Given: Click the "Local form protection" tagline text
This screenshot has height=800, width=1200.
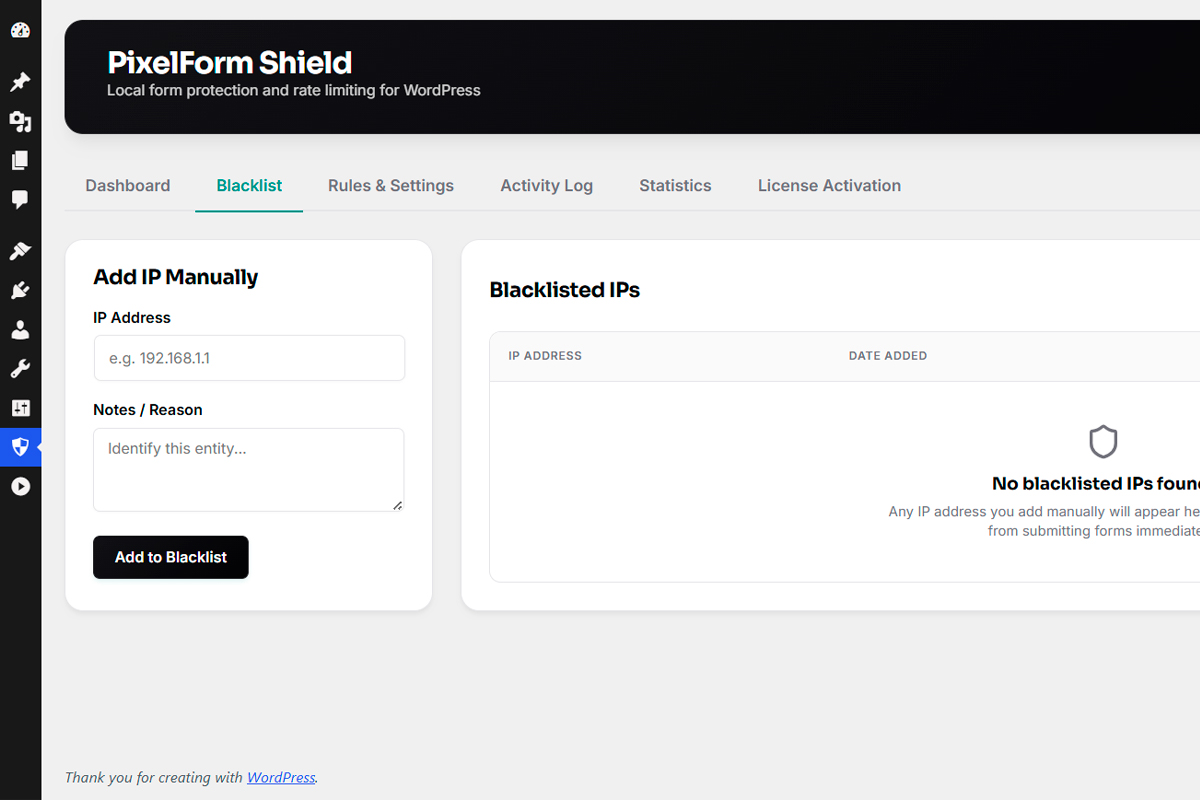Looking at the screenshot, I should pyautogui.click(x=294, y=90).
